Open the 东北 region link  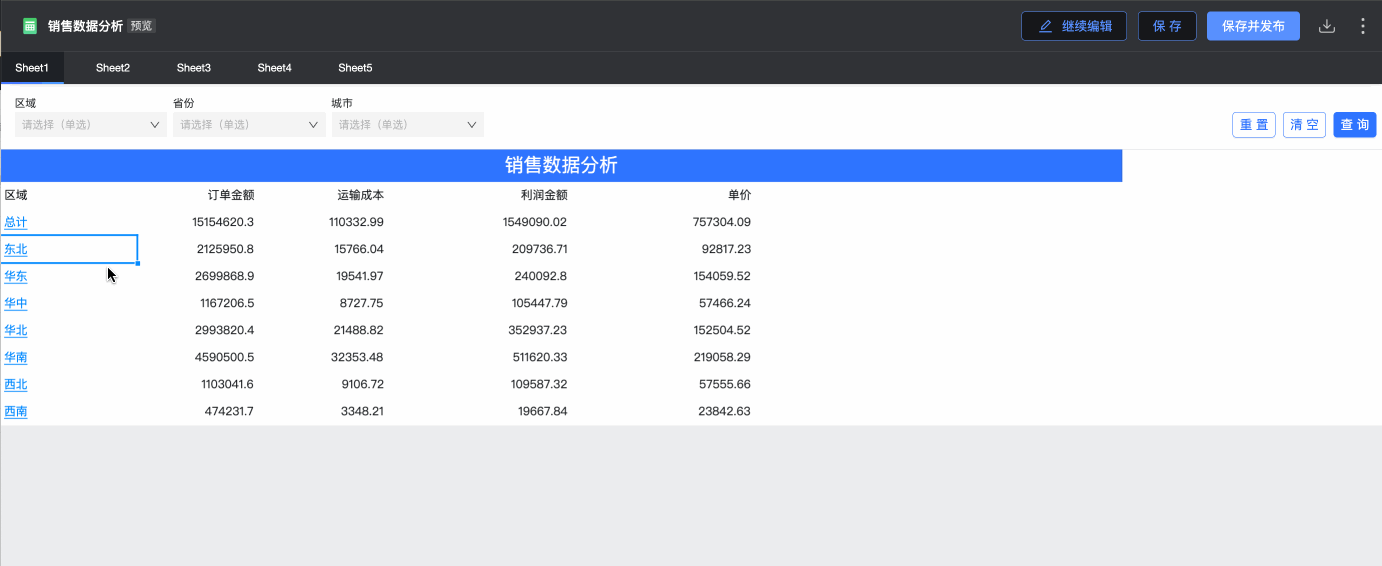pyautogui.click(x=16, y=249)
